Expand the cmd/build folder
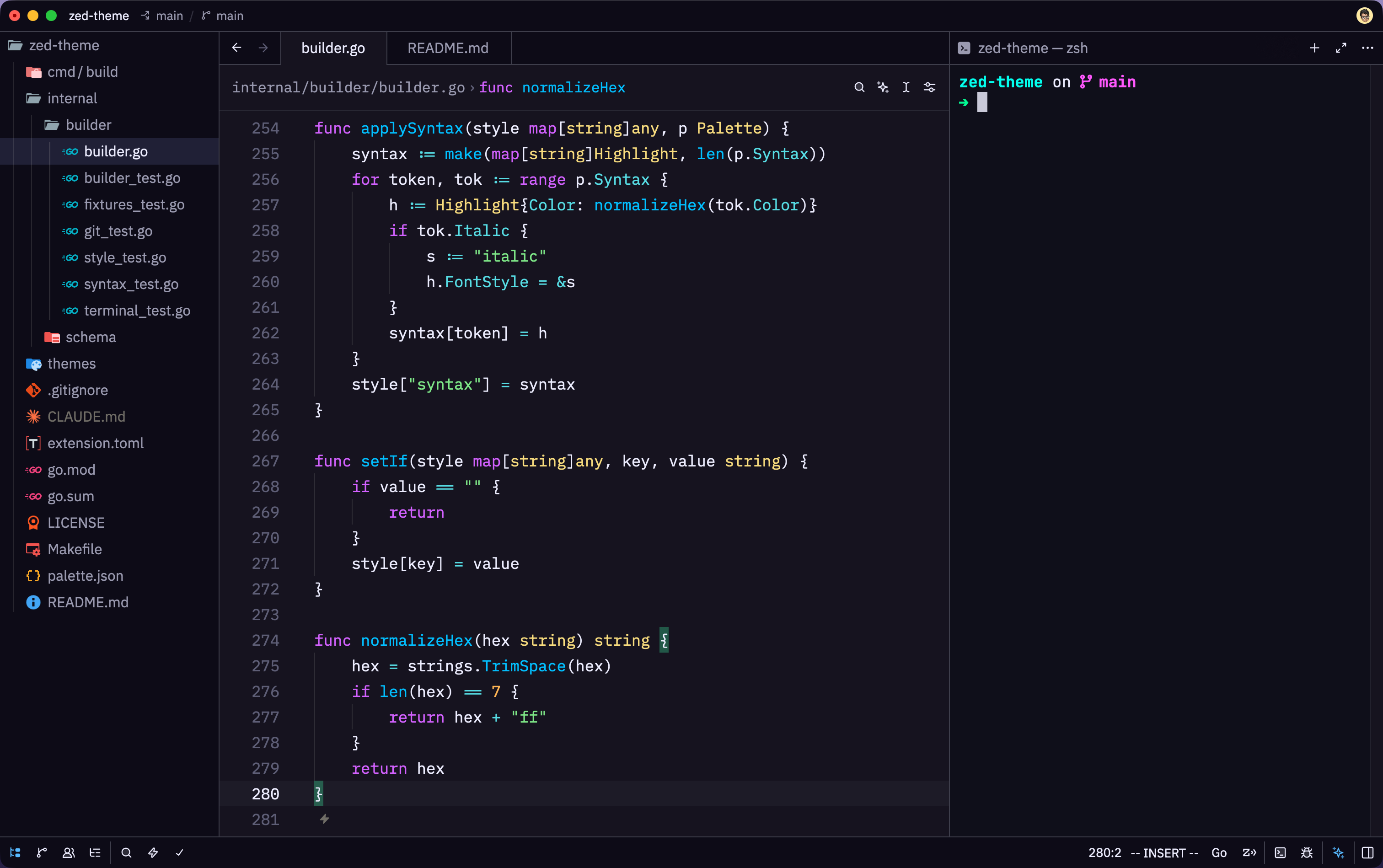 tap(109, 72)
